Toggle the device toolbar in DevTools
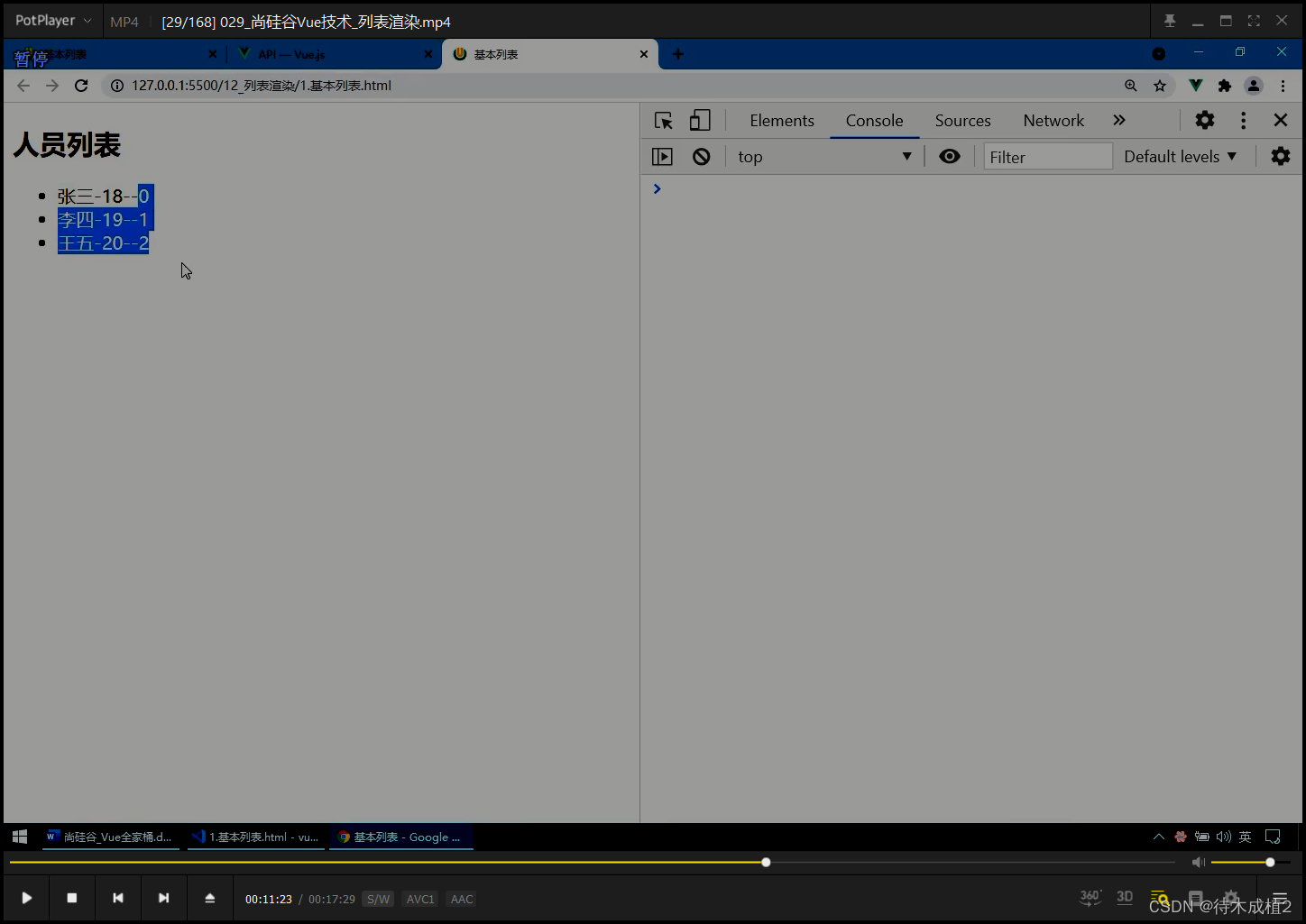The width and height of the screenshot is (1306, 924). 700,121
